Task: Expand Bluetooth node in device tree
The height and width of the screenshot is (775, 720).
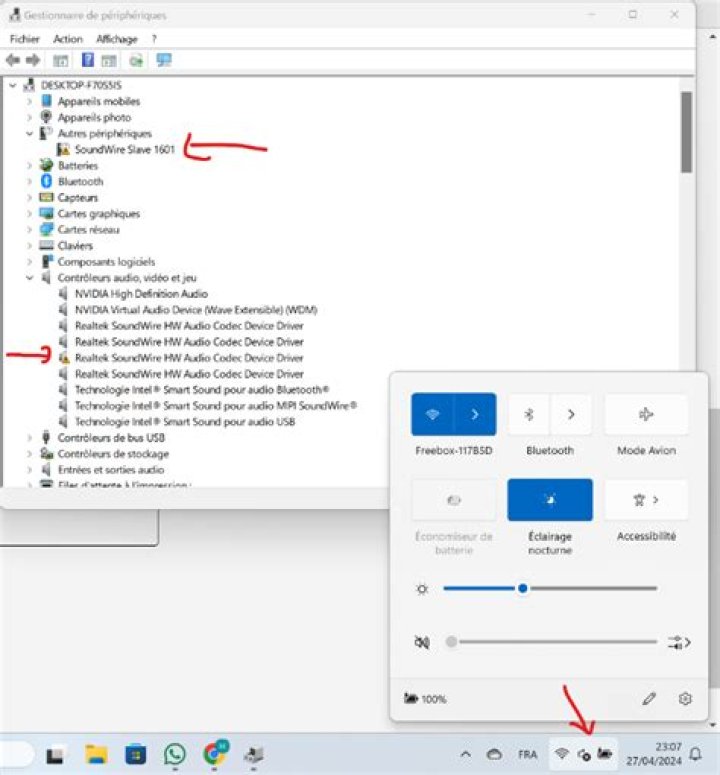Action: (x=30, y=181)
